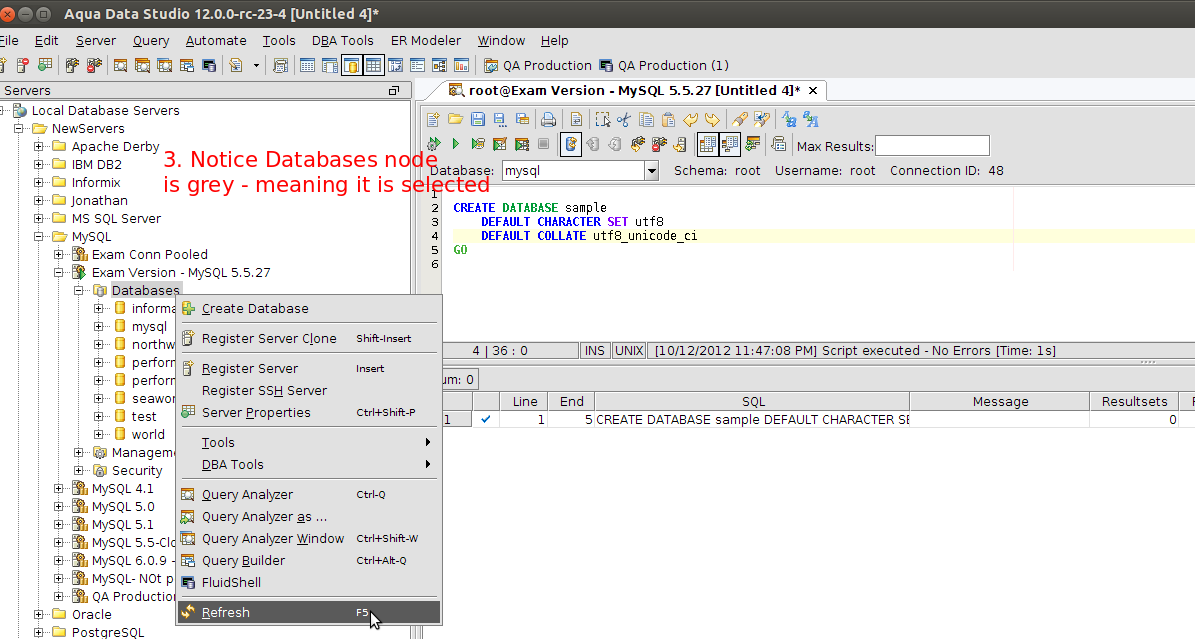Image resolution: width=1195 pixels, height=639 pixels.
Task: Expand the world database node
Action: click(98, 434)
